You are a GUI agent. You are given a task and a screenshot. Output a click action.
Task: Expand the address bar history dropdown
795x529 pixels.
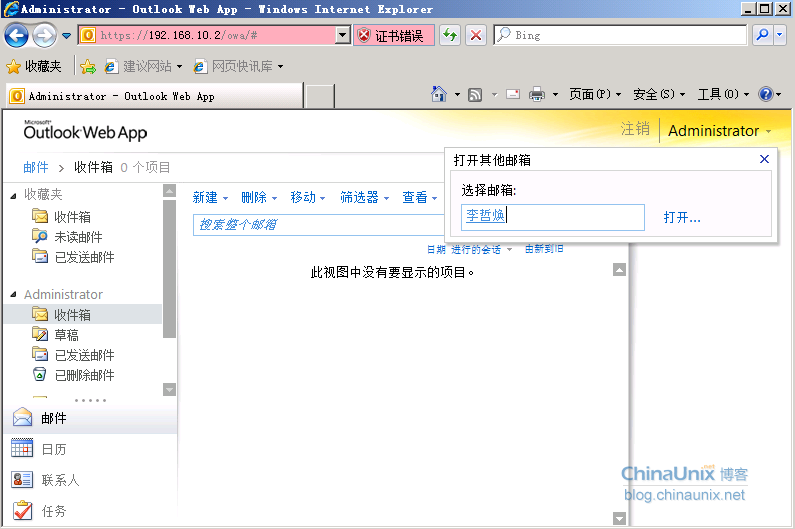pos(343,35)
